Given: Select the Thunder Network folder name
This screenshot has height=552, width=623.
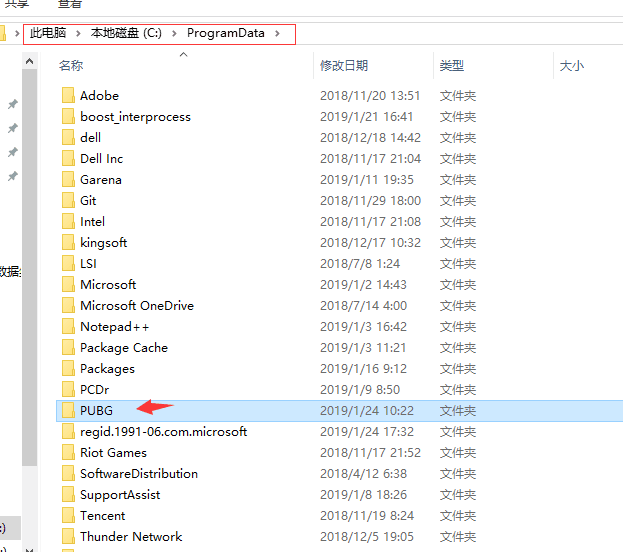Looking at the screenshot, I should point(131,537).
